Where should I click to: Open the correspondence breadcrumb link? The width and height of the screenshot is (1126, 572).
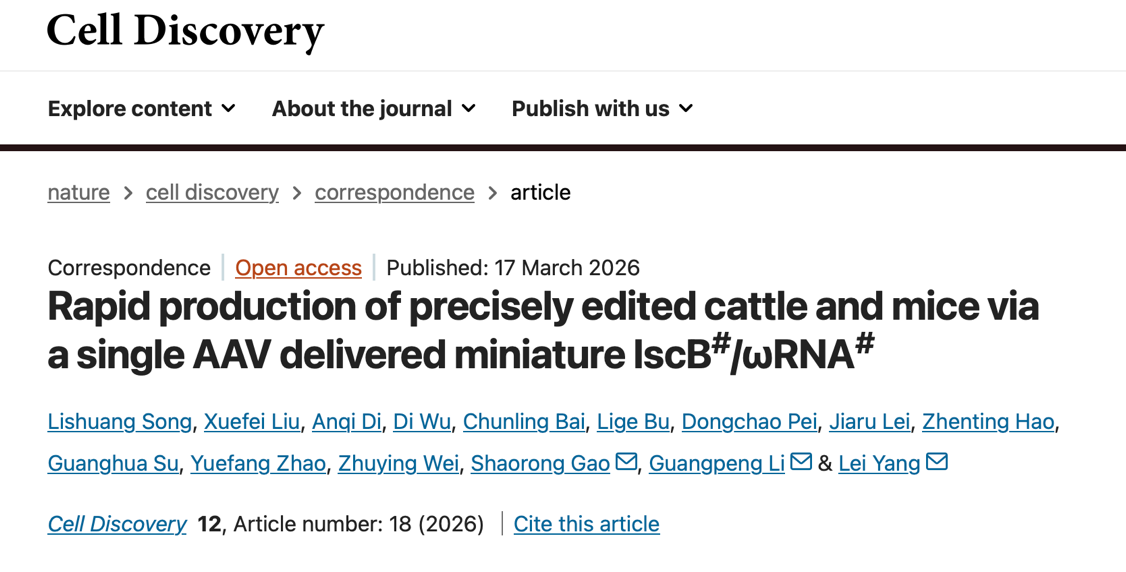[x=394, y=192]
